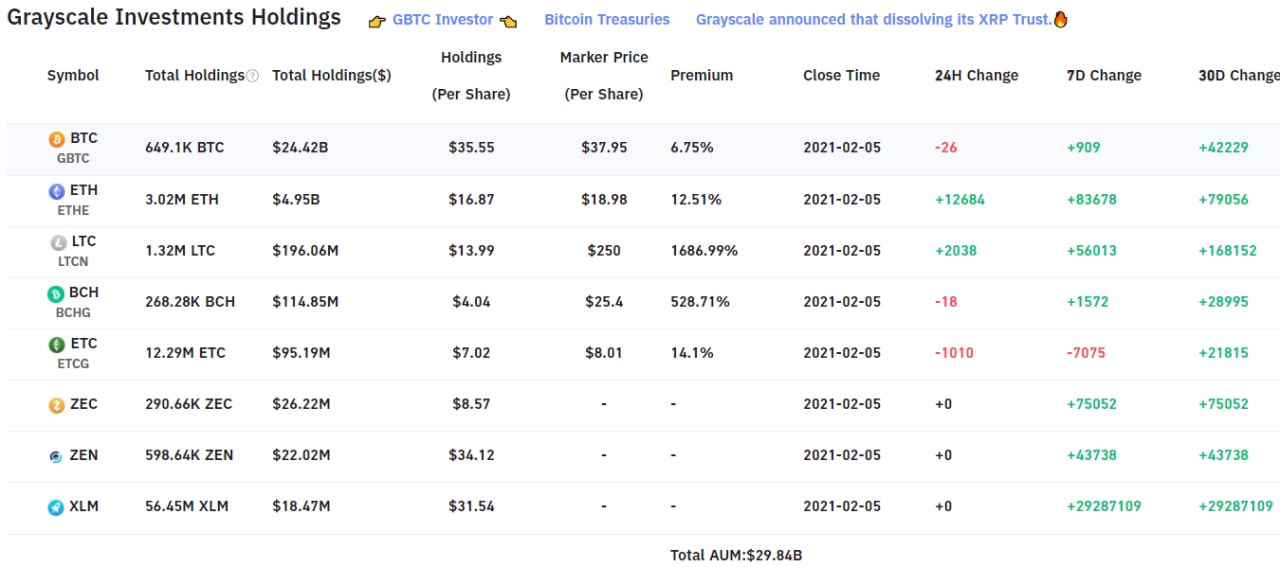Click the Total Holdings help question icon

coord(252,76)
